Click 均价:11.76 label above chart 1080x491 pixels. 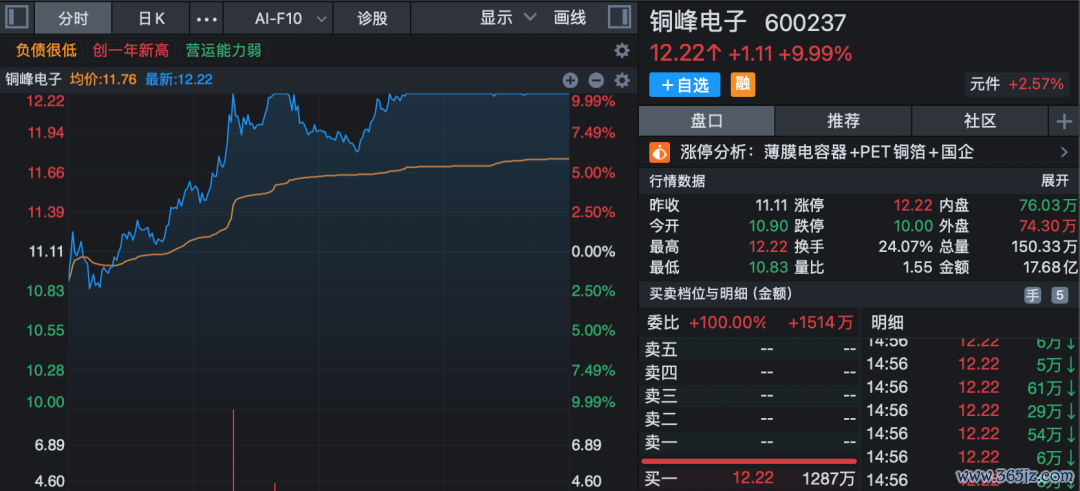[x=101, y=80]
